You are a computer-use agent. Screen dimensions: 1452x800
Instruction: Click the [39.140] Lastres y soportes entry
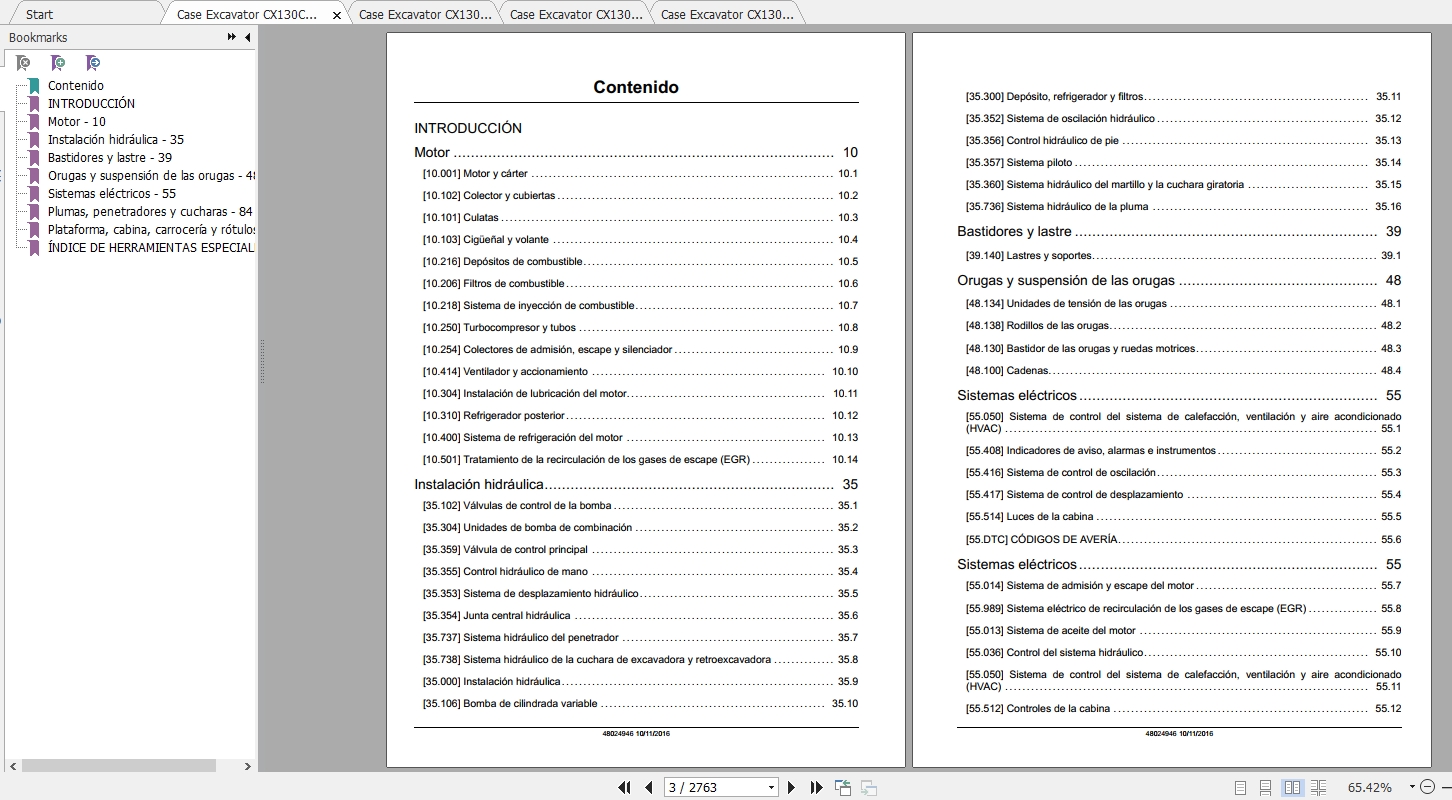tap(1183, 256)
